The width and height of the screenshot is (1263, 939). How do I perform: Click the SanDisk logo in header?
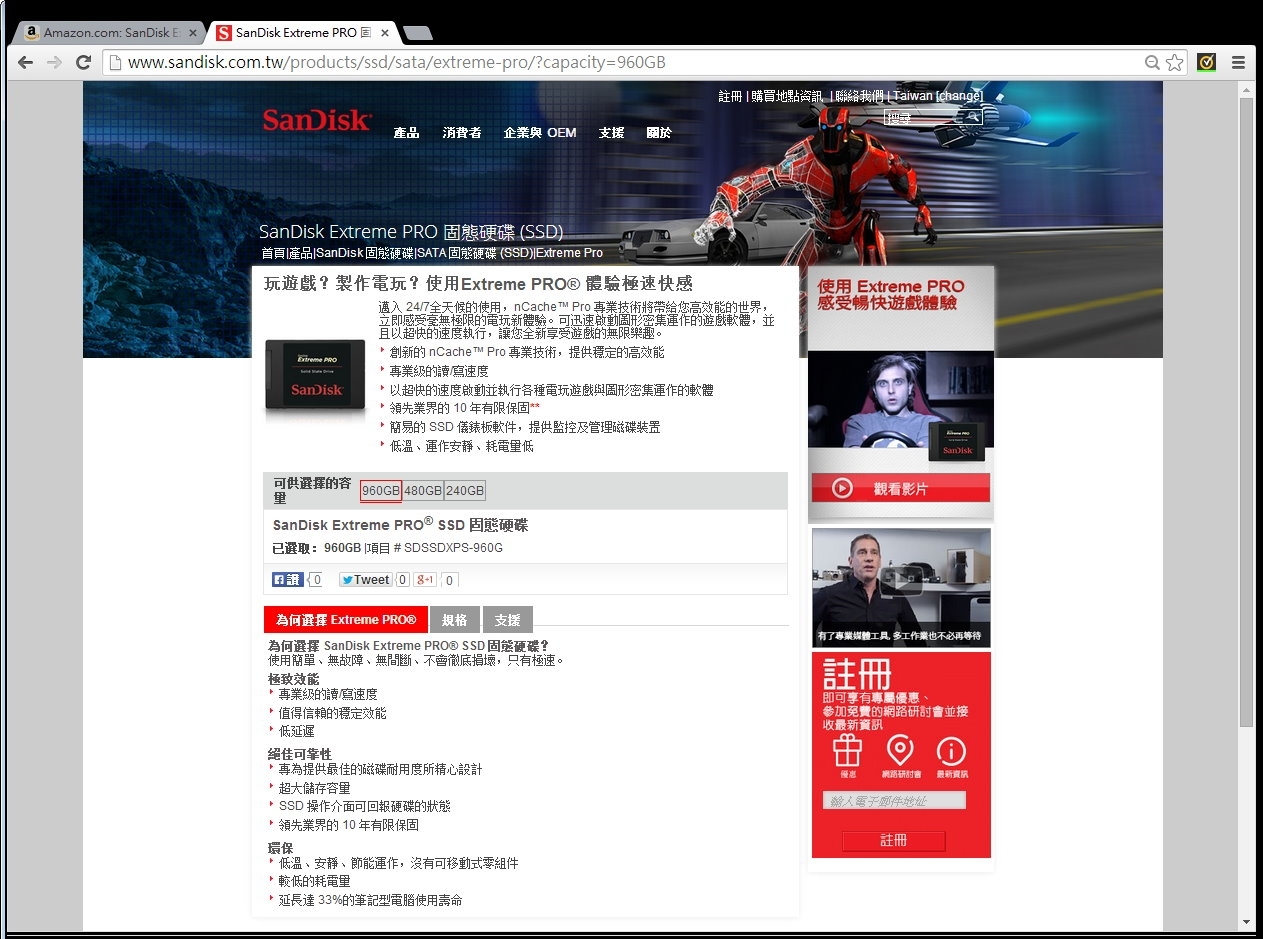click(x=317, y=121)
